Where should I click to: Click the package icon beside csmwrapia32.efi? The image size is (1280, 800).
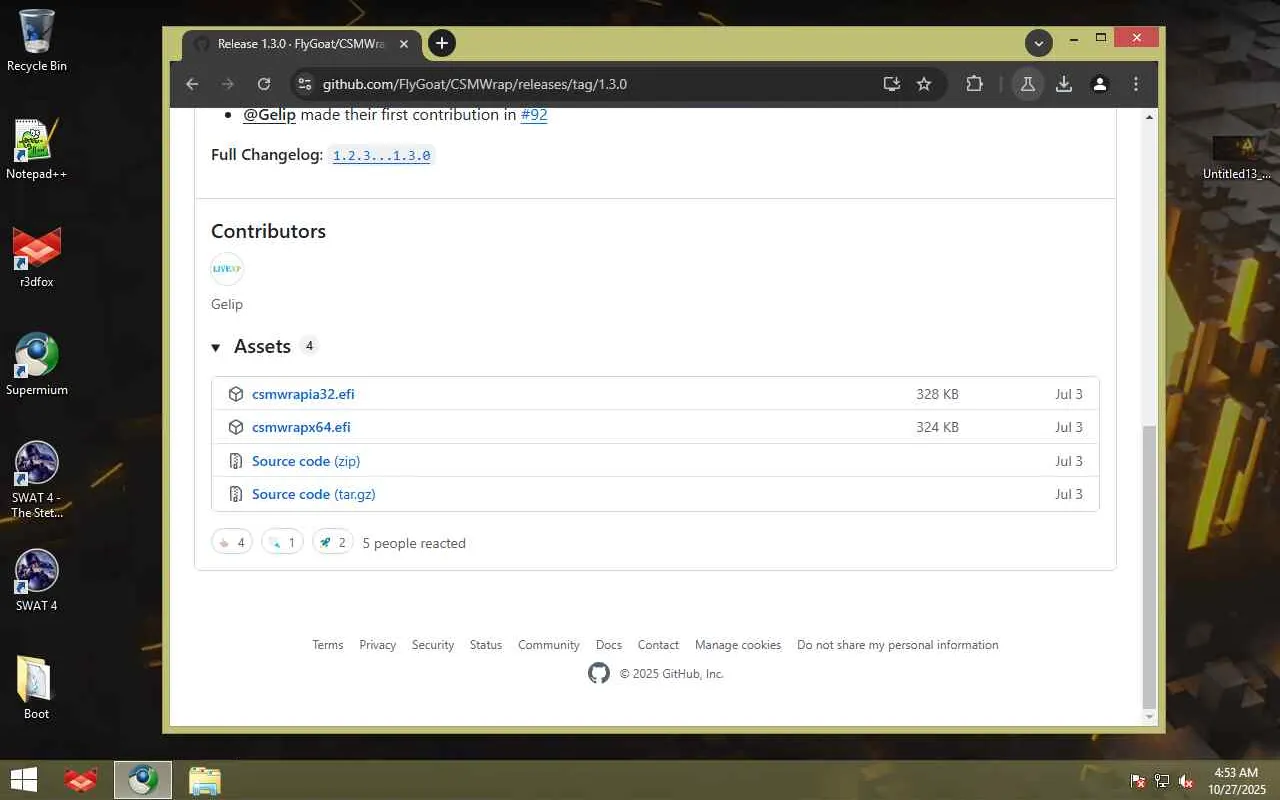pyautogui.click(x=236, y=394)
